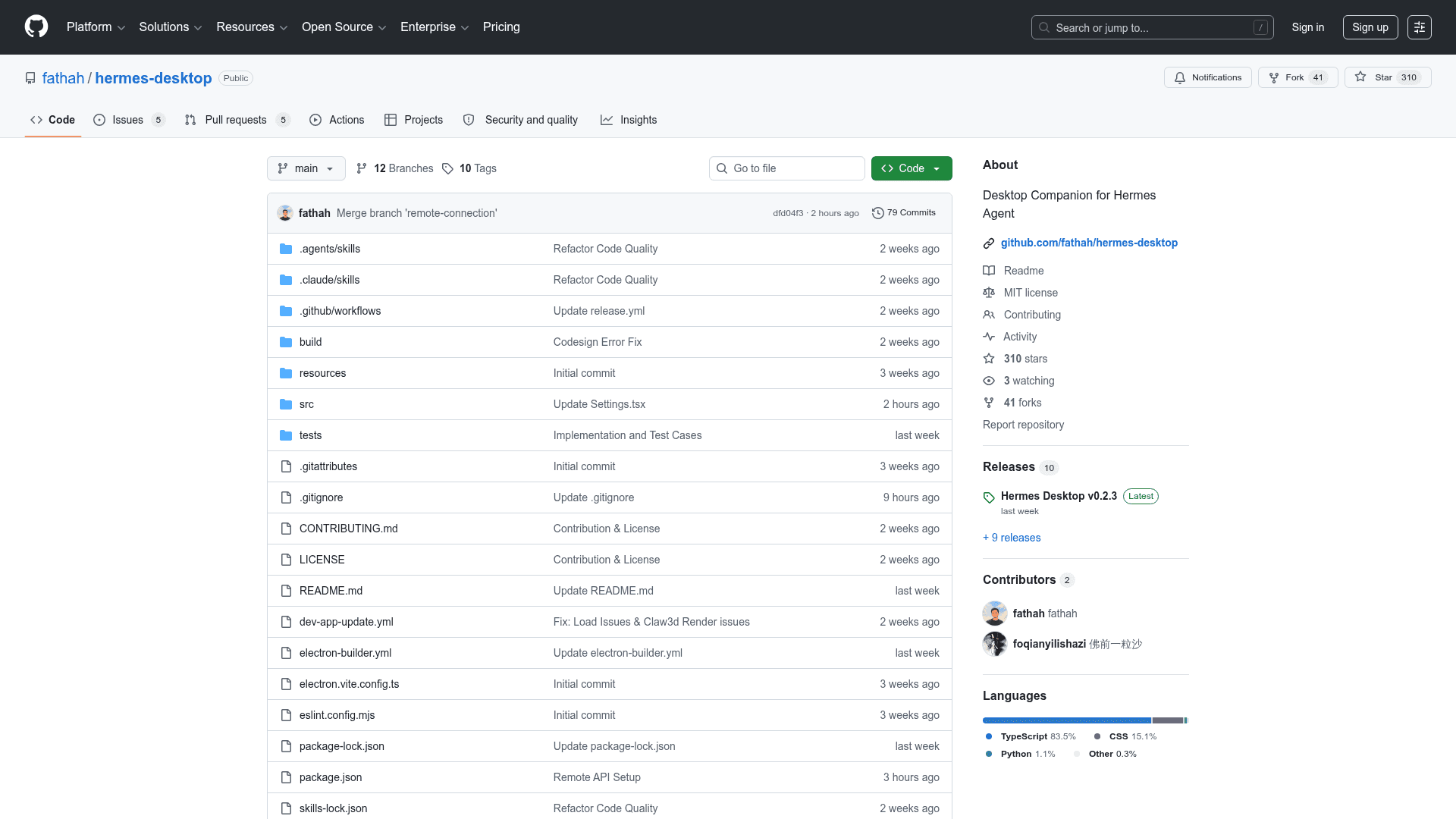Screen dimensions: 1456x819
Task: Open the commit history clock icon
Action: click(x=877, y=213)
